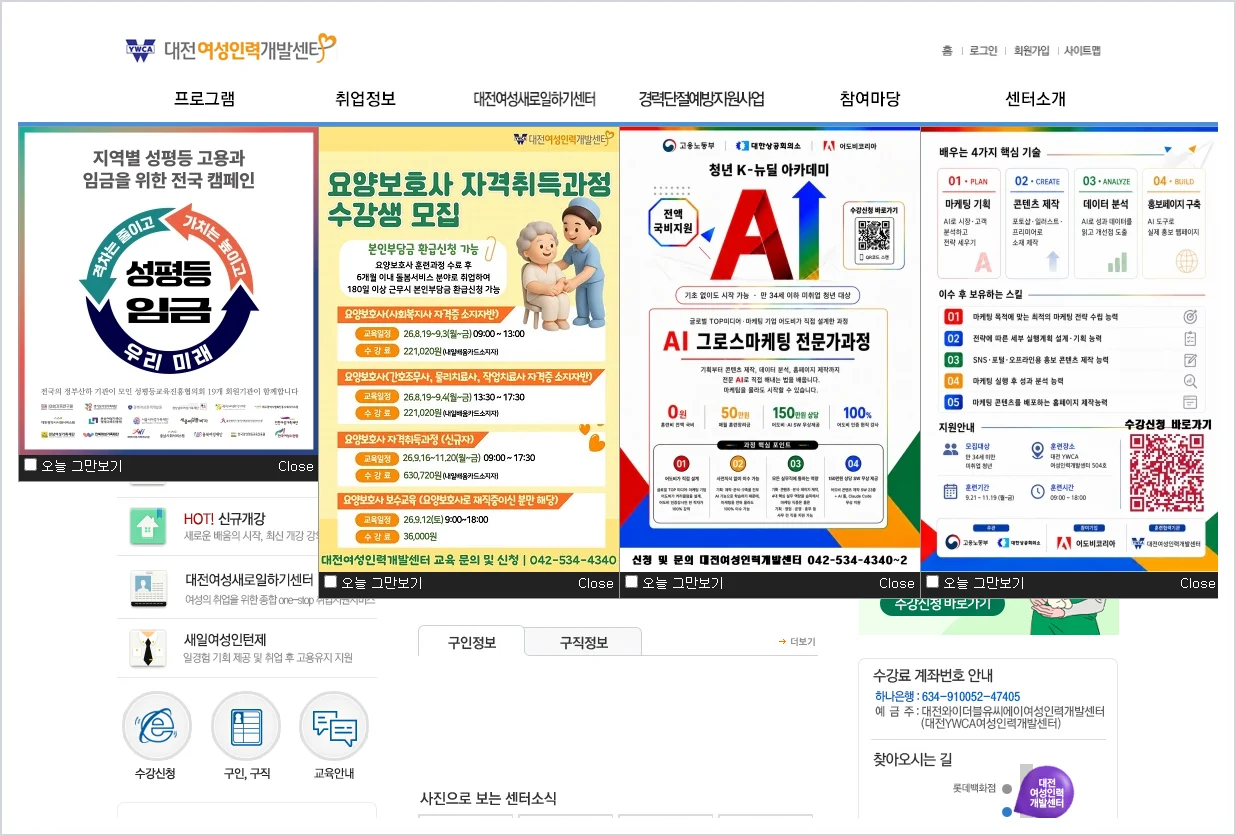Click the 사진으로 보는 센터소식 heading
Viewport: 1236px width, 836px height.
tap(488, 798)
